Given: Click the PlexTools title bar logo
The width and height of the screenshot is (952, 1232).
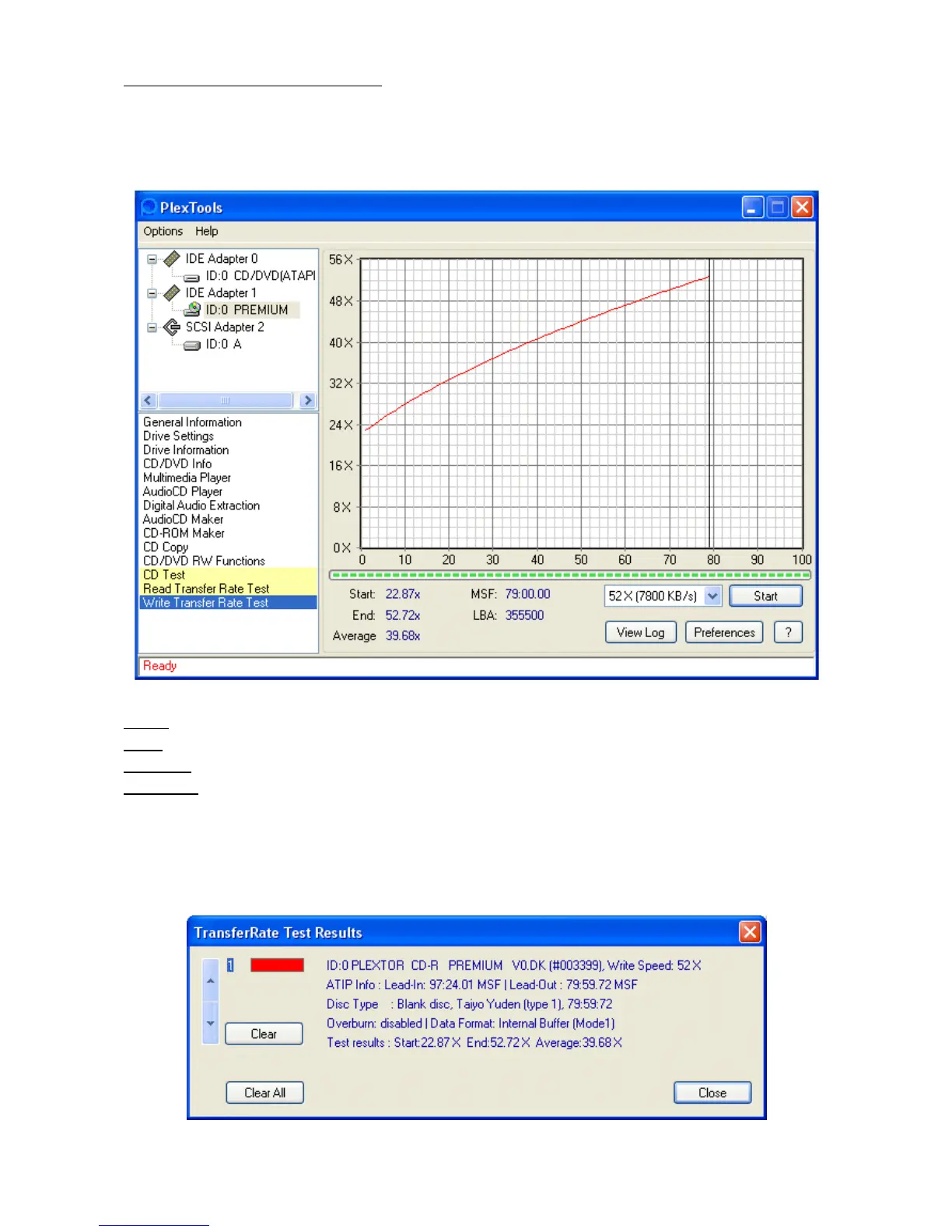Looking at the screenshot, I should click(x=149, y=207).
